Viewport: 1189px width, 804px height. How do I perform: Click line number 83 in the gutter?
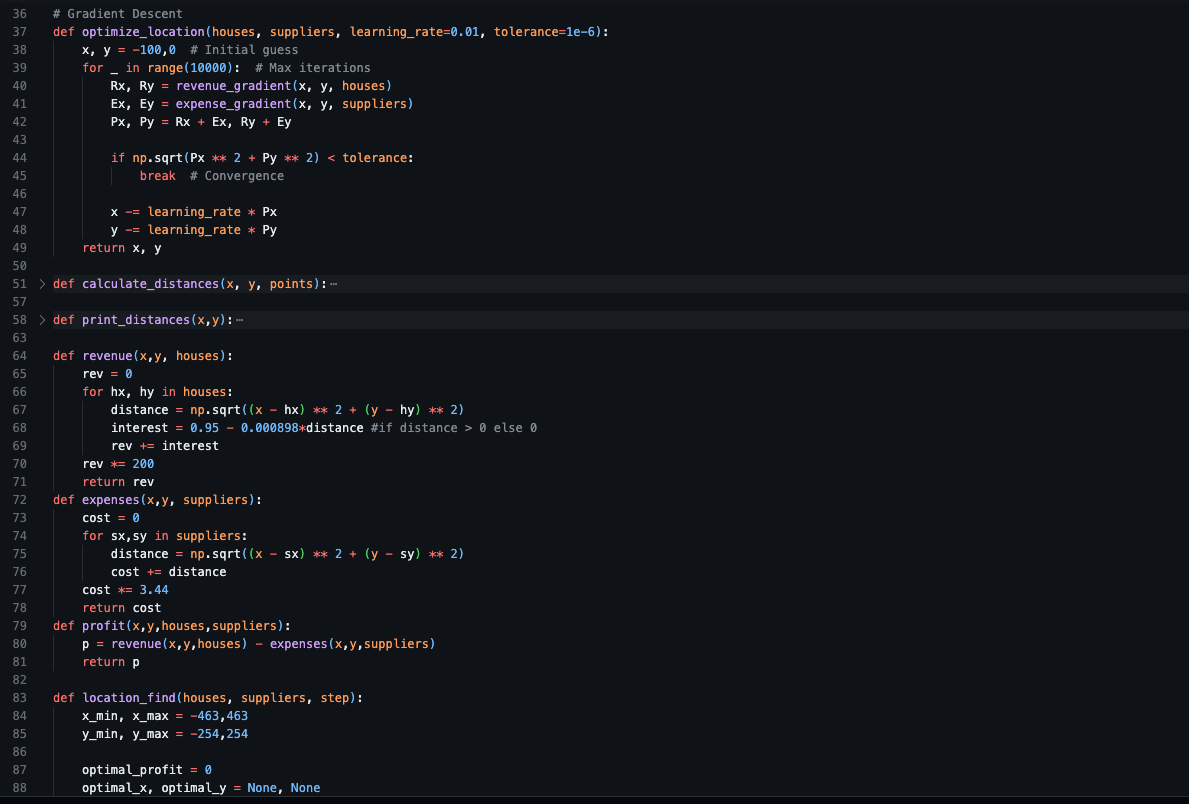19,698
